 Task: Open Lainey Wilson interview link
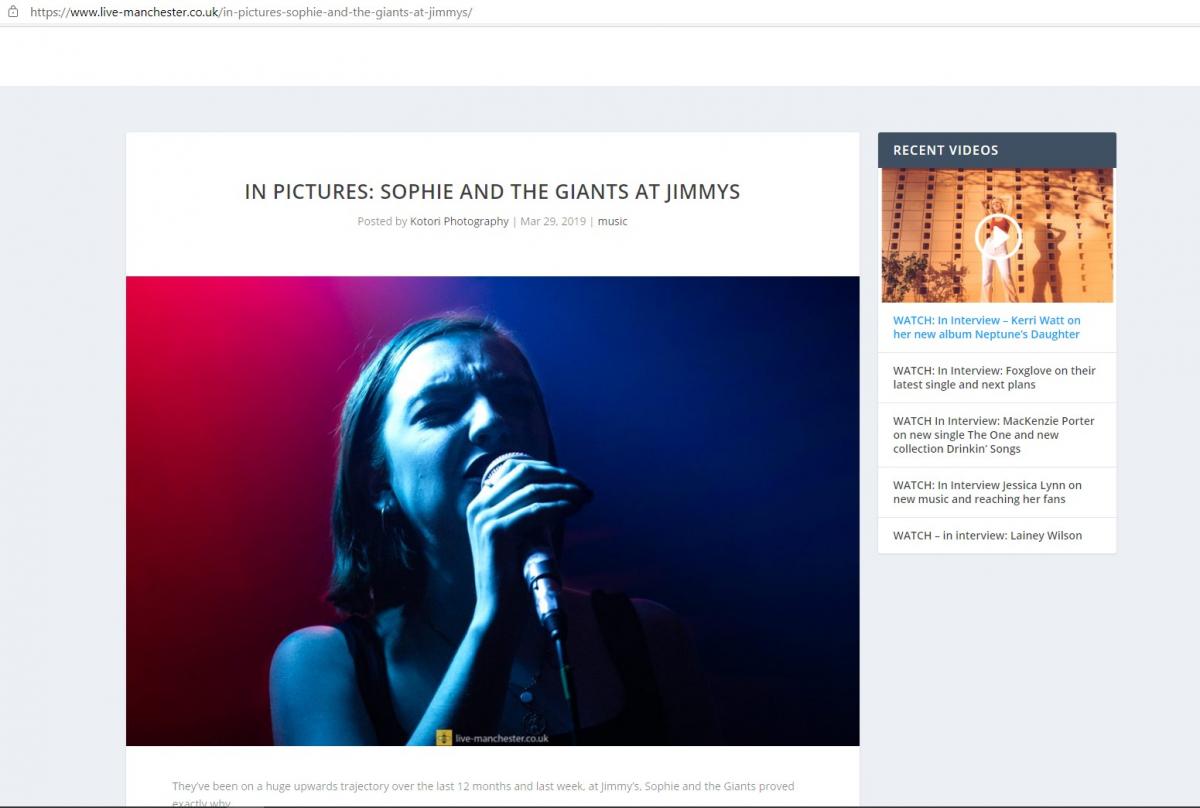tap(986, 535)
